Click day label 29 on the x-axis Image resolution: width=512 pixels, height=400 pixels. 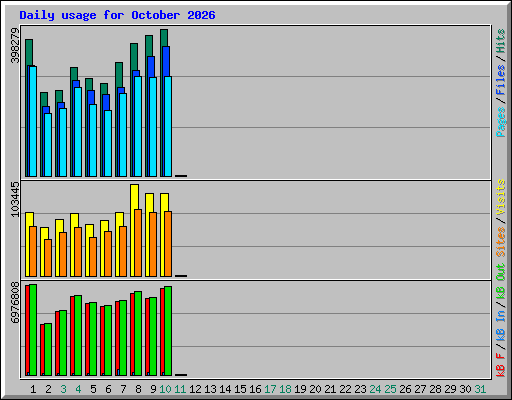[x=450, y=389]
